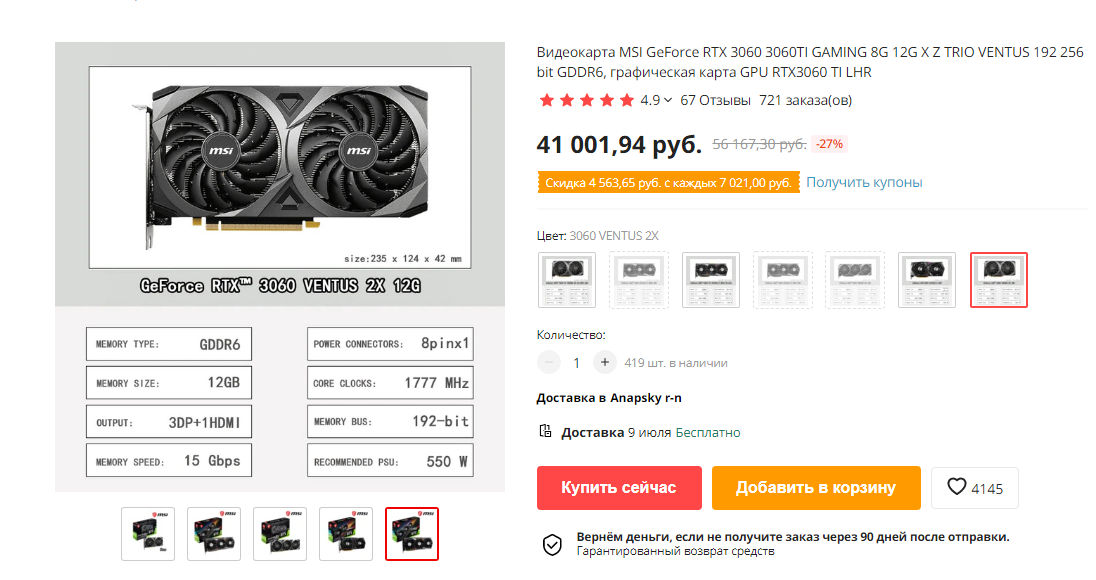Click the minus quantity decrease button
This screenshot has height=580, width=1096.
pyautogui.click(x=549, y=362)
